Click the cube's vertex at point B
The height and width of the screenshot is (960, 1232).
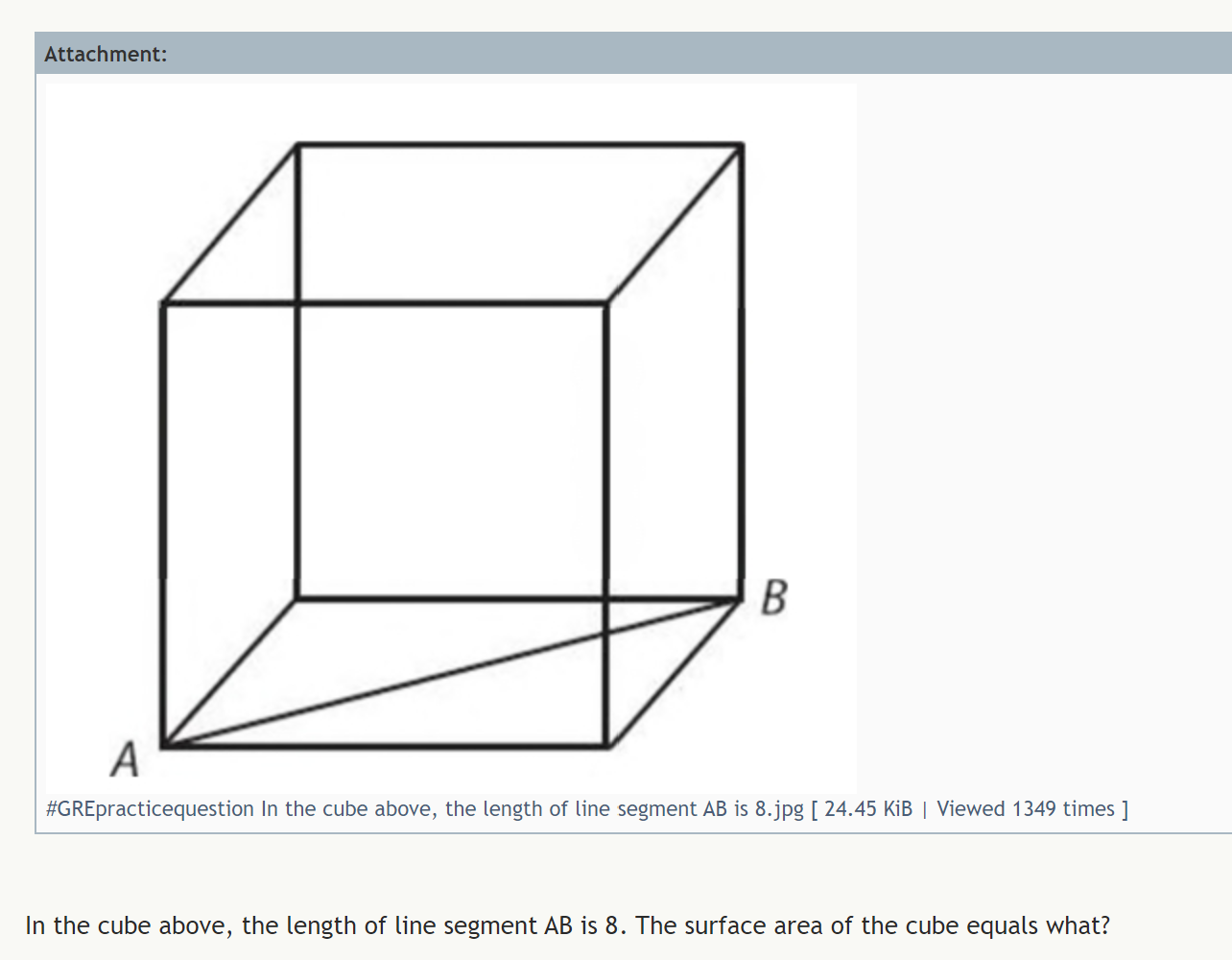pos(741,599)
